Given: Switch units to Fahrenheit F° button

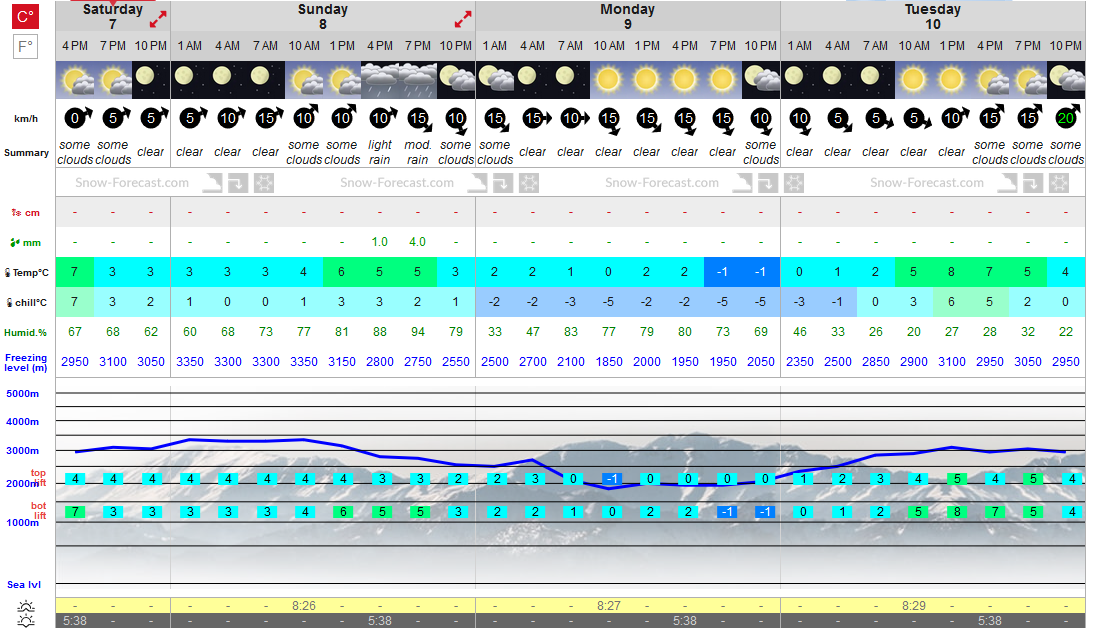Looking at the screenshot, I should pos(25,47).
